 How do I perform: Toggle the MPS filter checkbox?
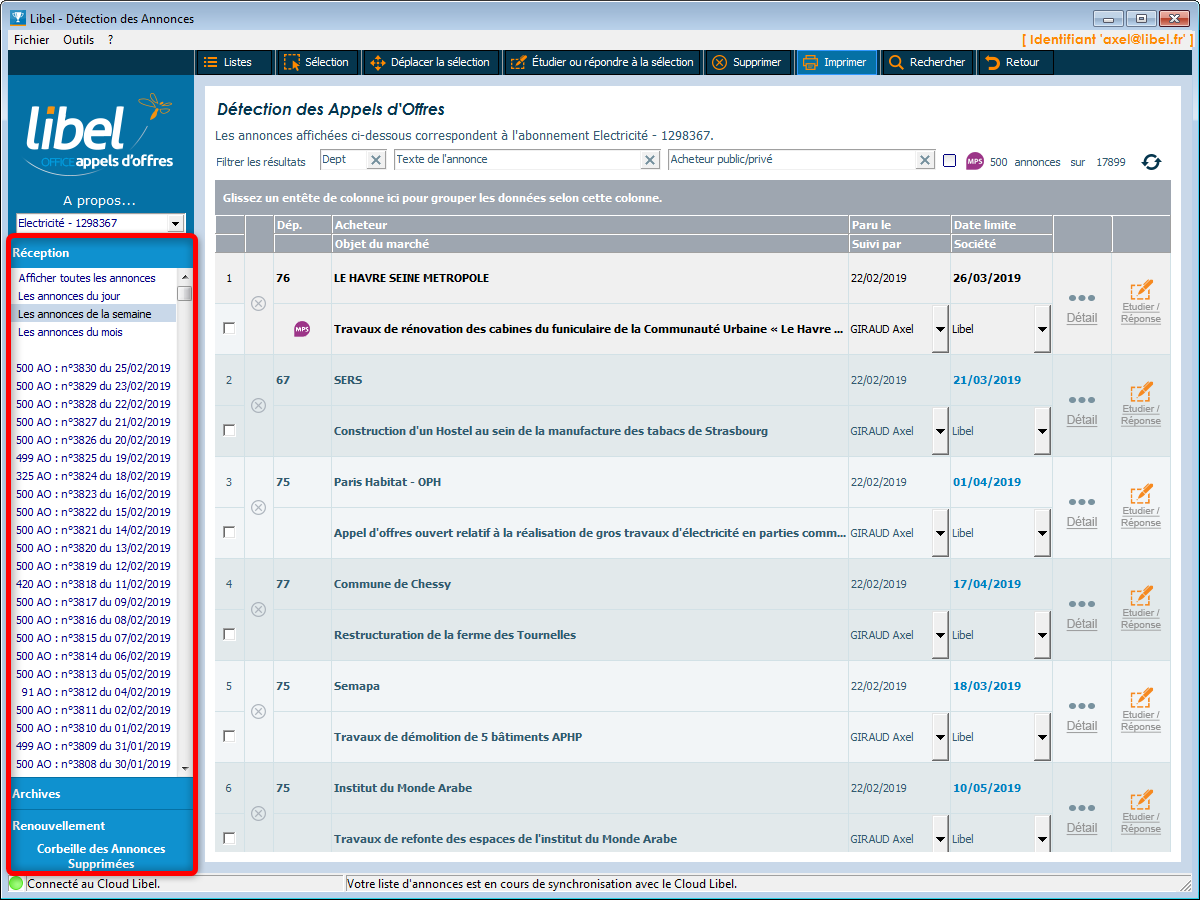[x=949, y=161]
